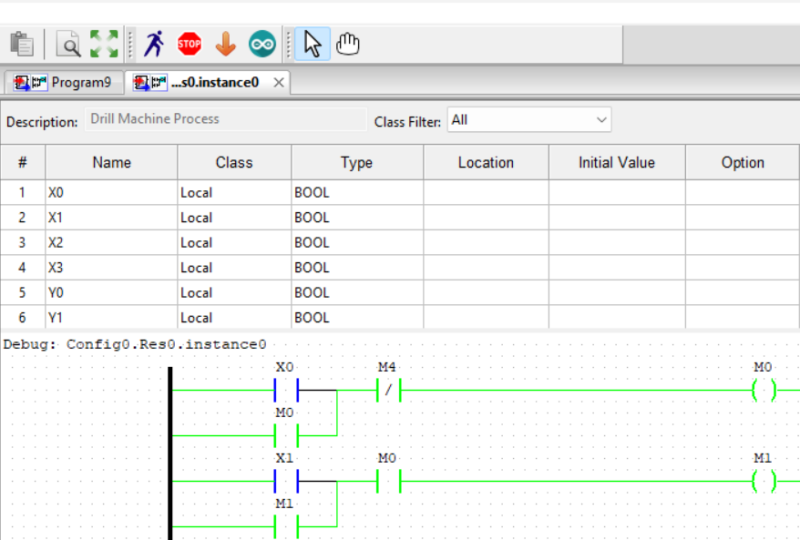This screenshot has height=540, width=800.
Task: Start PLC simulation with running man icon
Action: click(x=154, y=44)
